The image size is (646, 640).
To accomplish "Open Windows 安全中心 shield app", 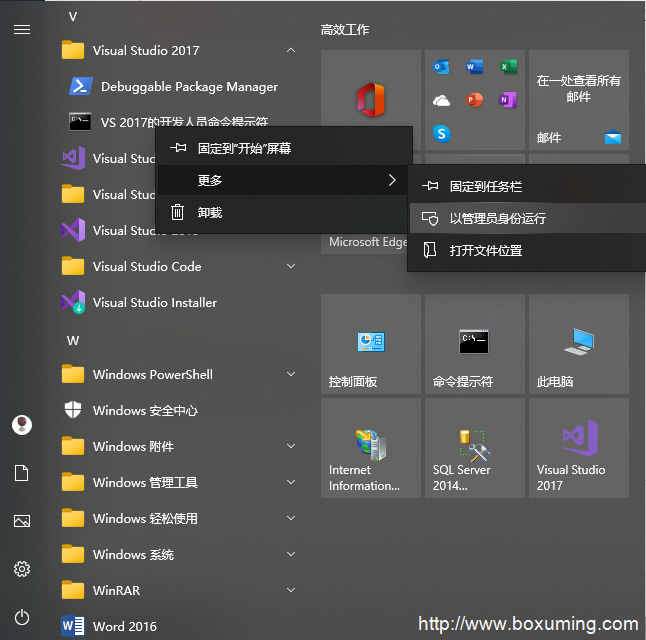I will [177, 410].
